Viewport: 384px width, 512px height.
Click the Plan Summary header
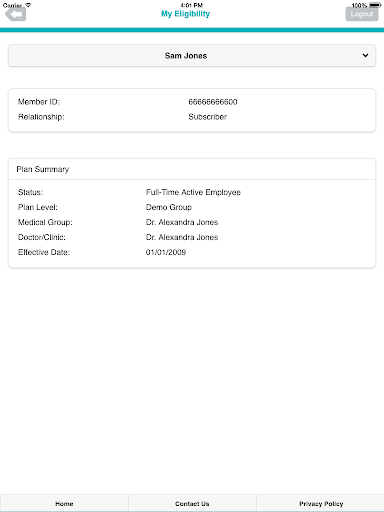coord(43,169)
